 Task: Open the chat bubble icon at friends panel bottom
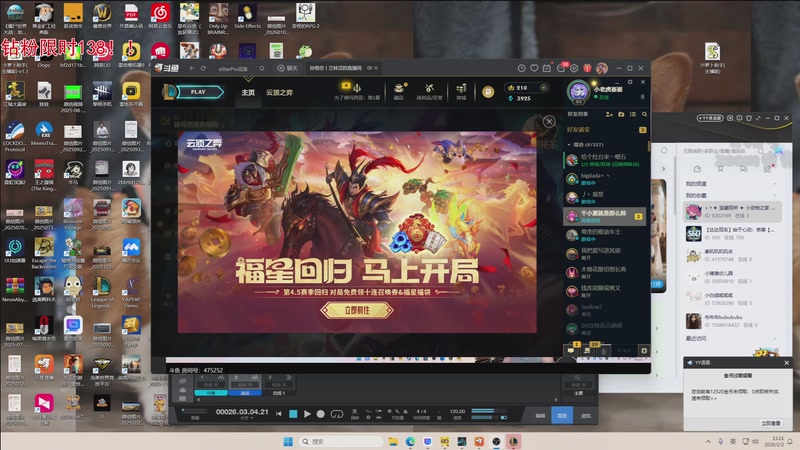[571, 351]
